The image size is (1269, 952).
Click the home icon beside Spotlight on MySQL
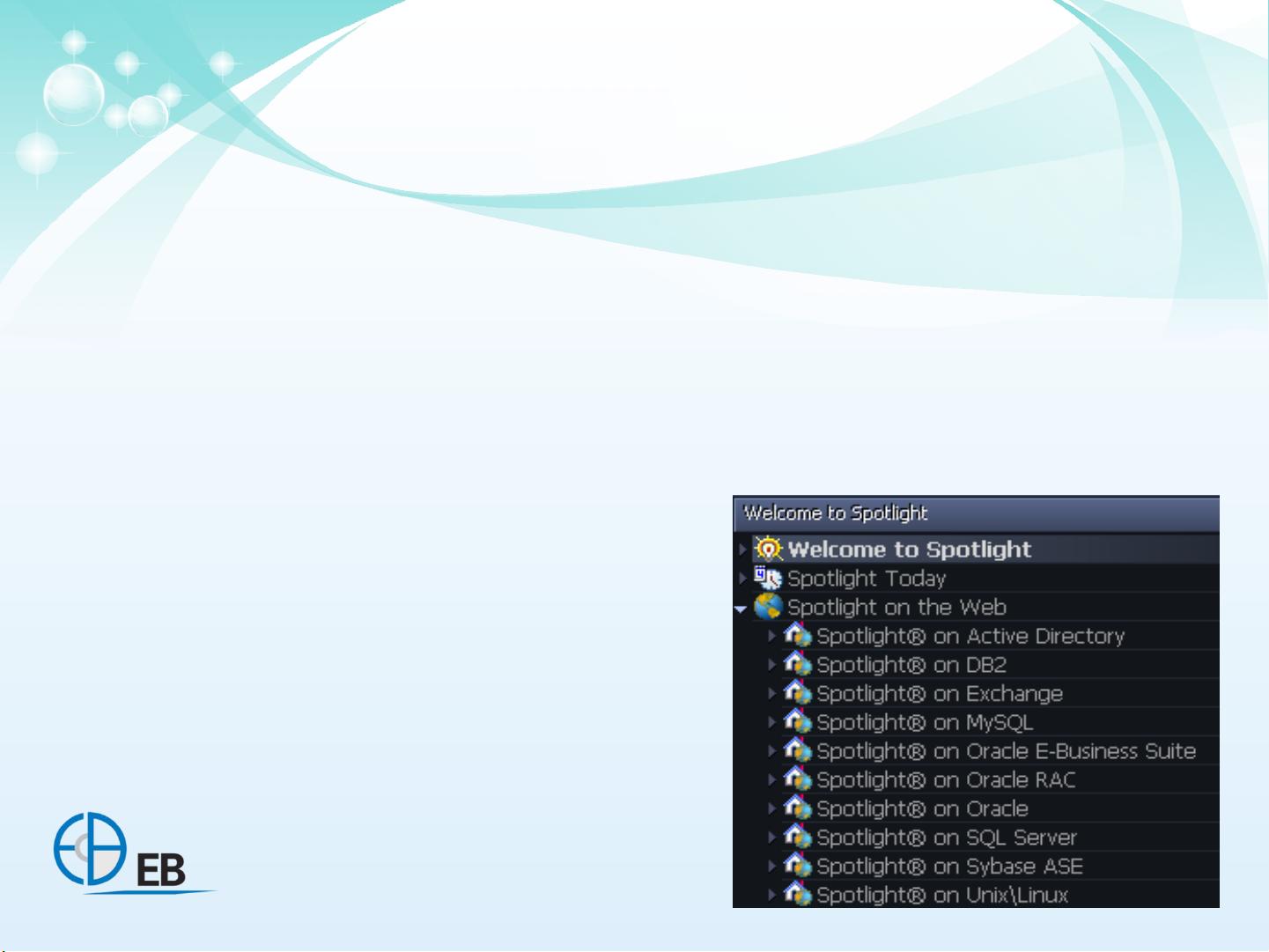tap(798, 721)
